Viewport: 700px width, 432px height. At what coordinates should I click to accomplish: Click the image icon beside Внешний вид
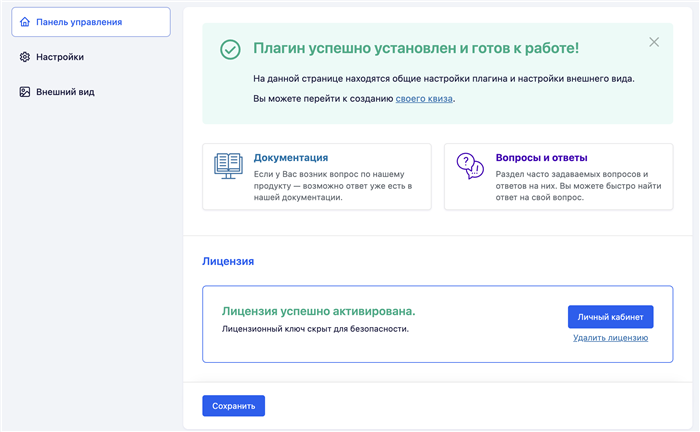point(25,92)
